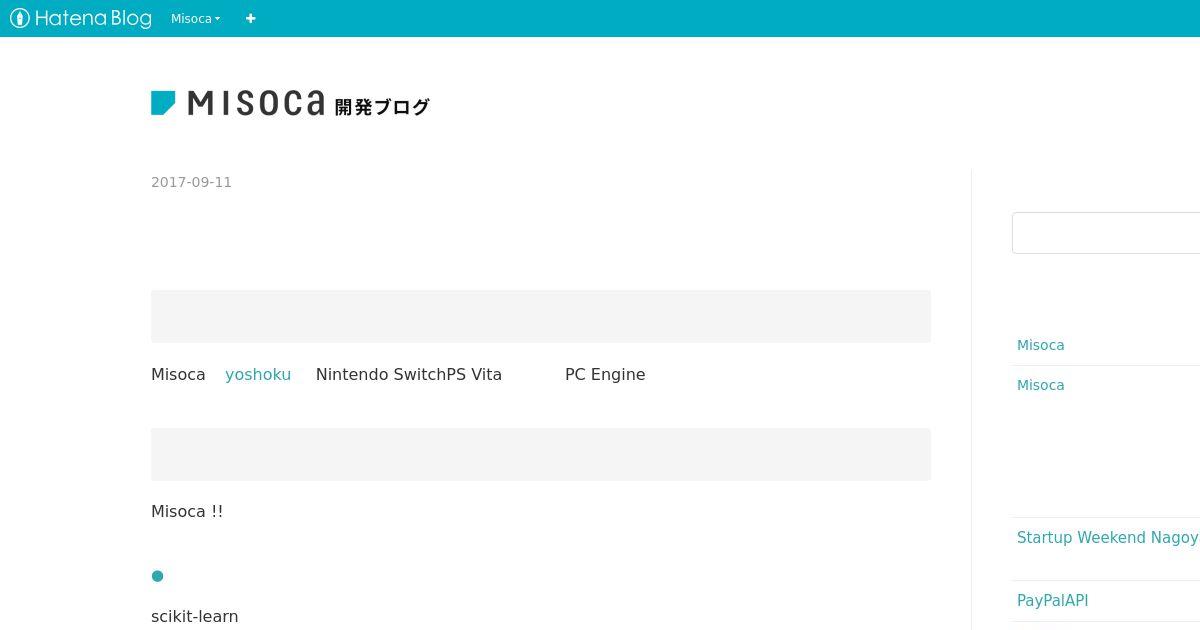The image size is (1200, 630).
Task: Click the PC Engine text in article
Action: 605,374
